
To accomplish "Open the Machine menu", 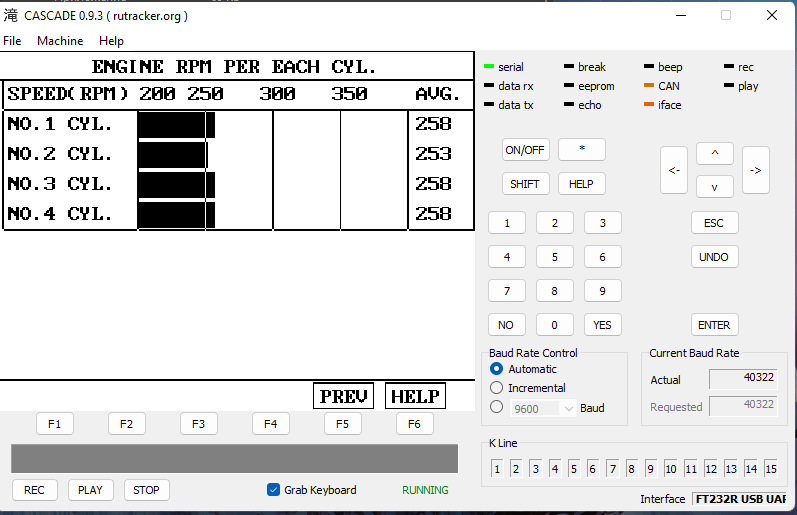I will coord(60,41).
